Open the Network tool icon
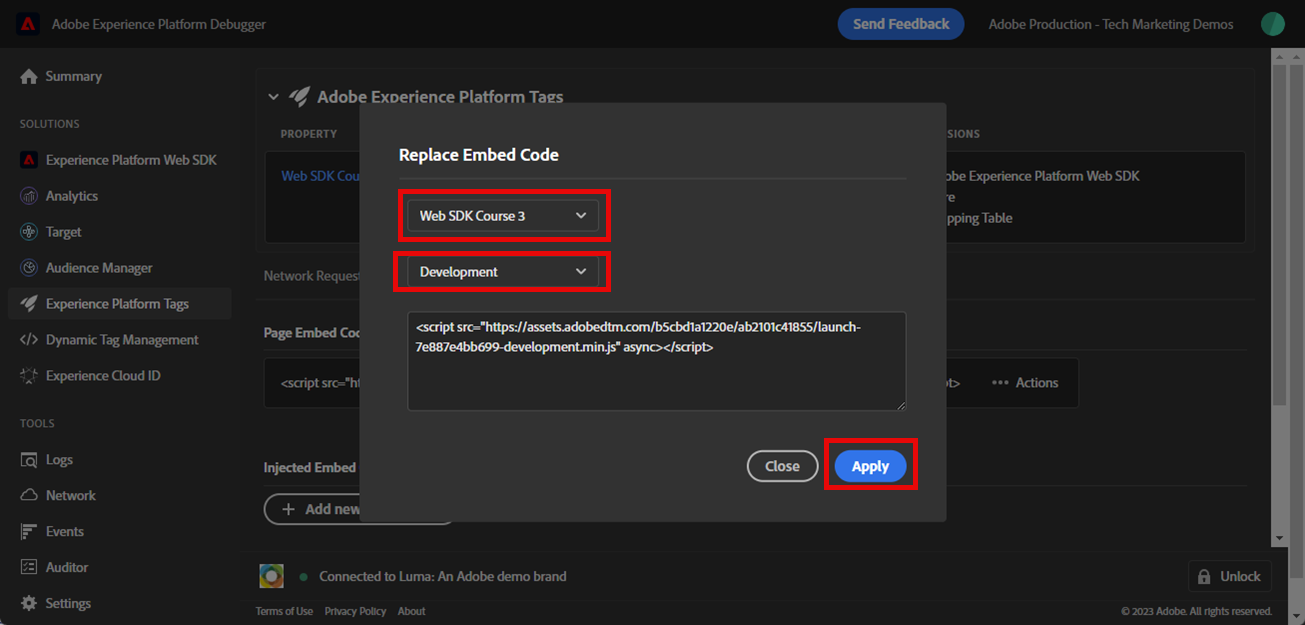Screen dimensions: 1305x625 coord(29,496)
